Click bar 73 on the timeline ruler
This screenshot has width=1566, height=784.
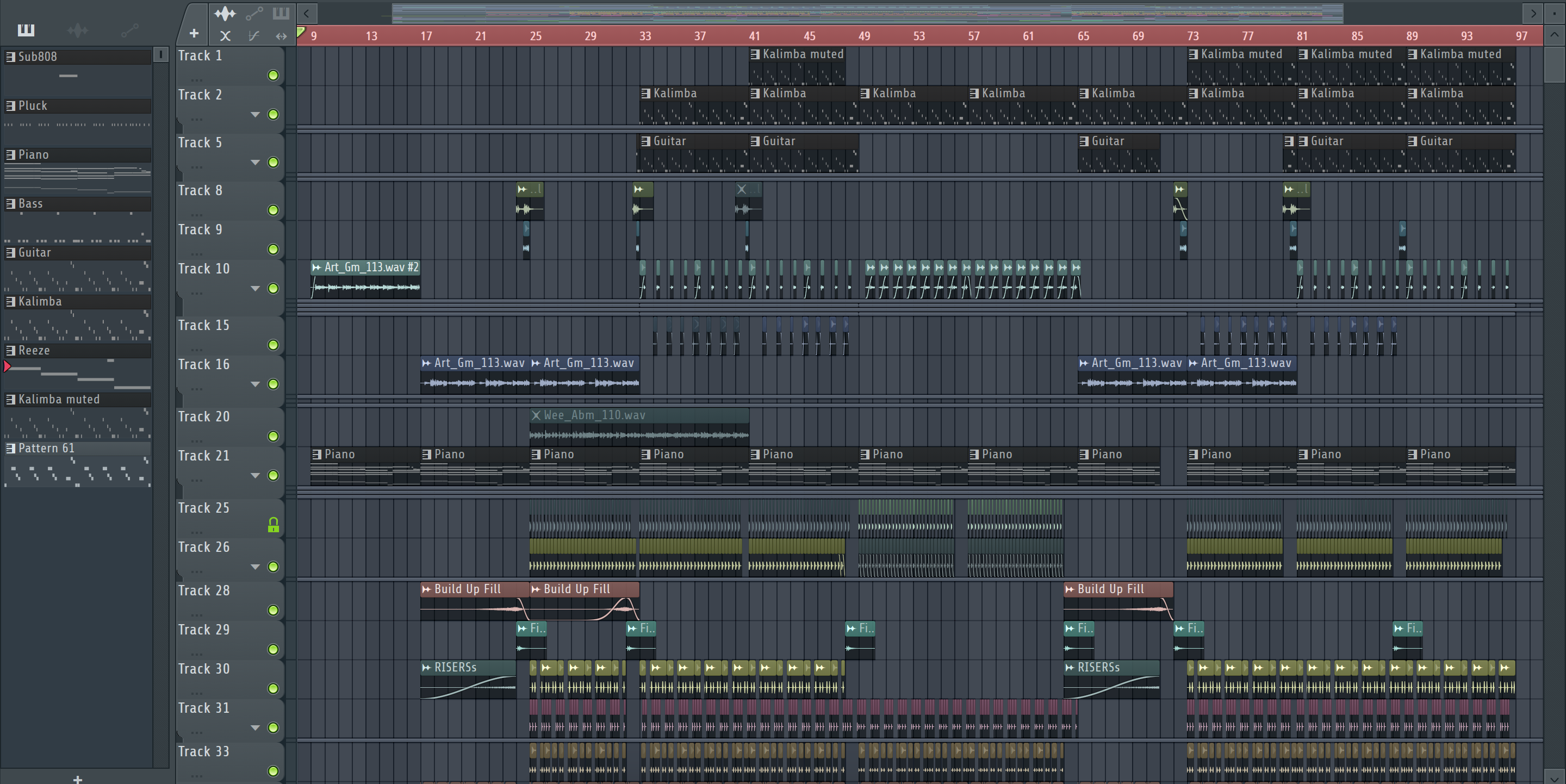[1193, 36]
